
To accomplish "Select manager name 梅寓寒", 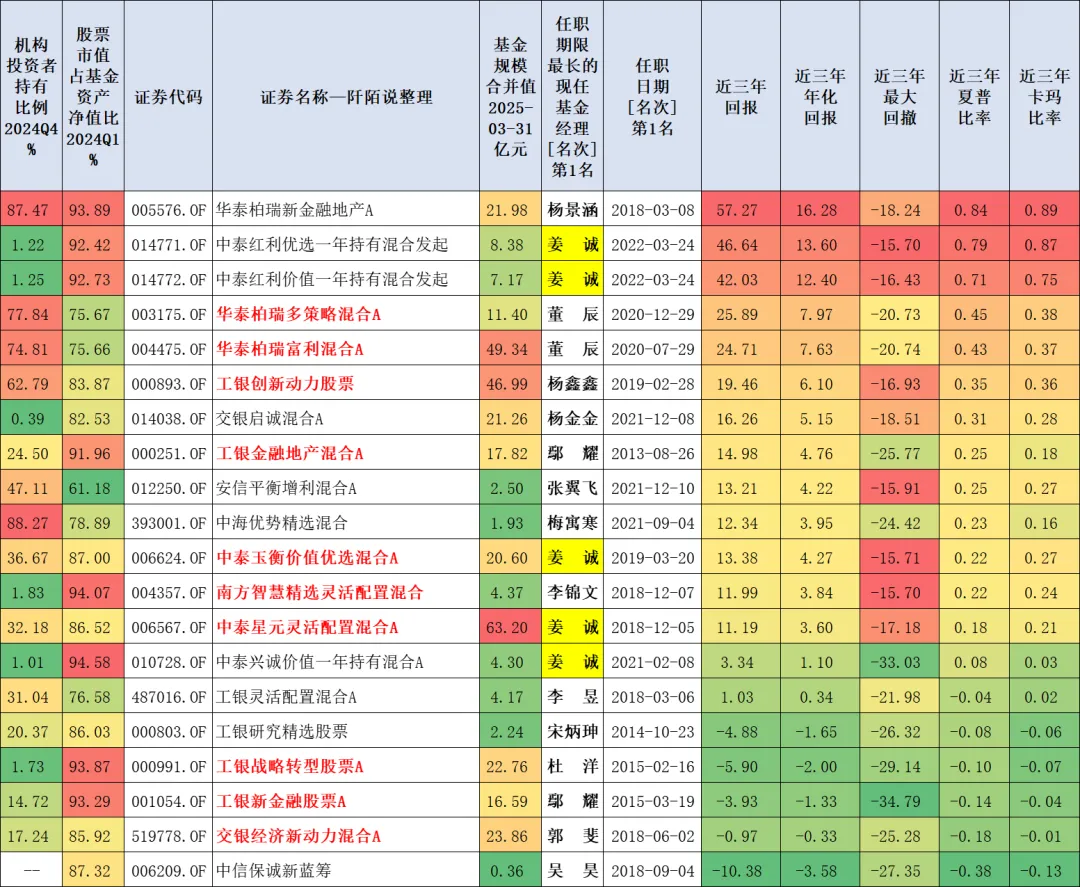I will coord(572,523).
